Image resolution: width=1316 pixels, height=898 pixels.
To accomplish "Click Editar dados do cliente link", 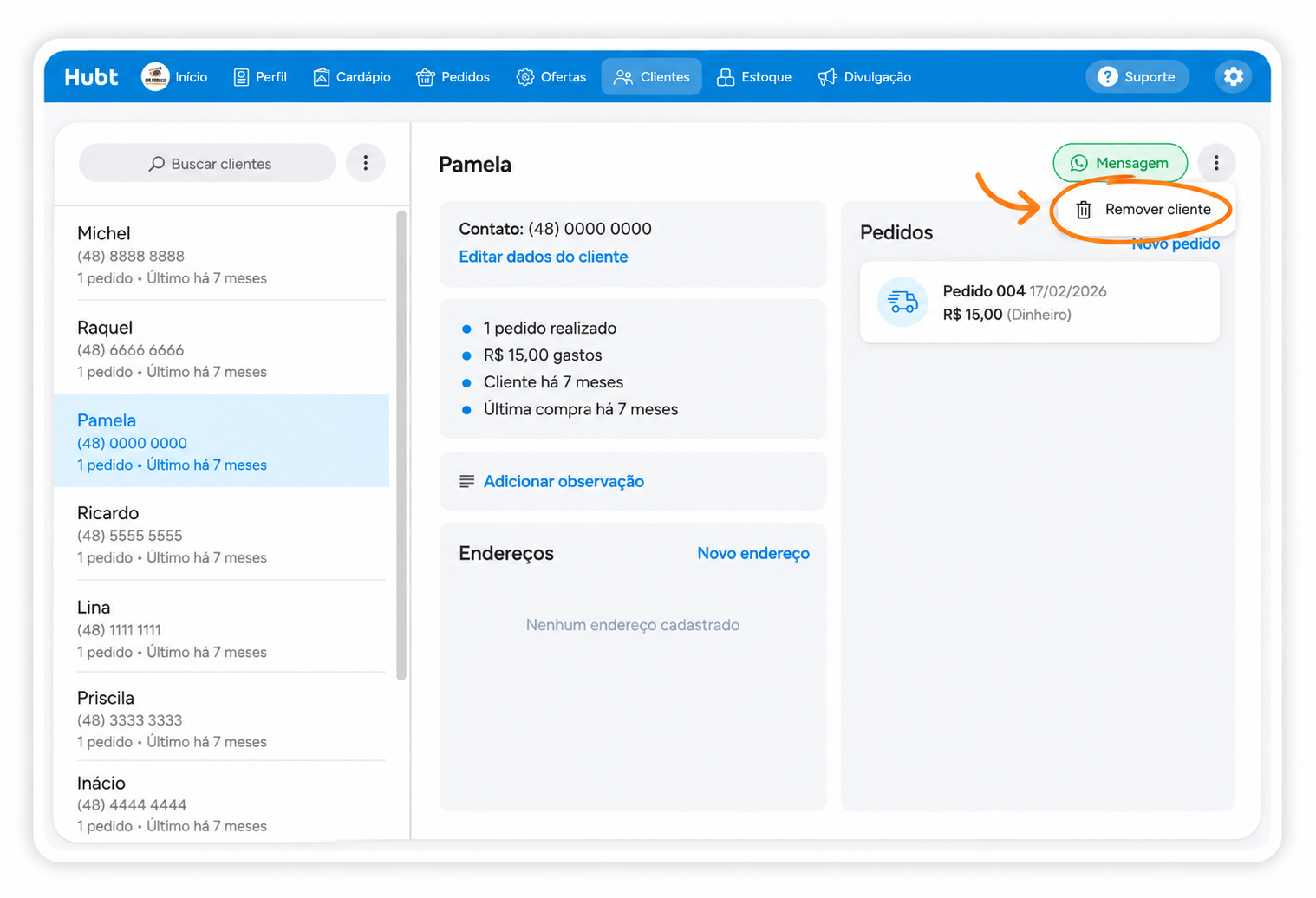I will tap(543, 257).
